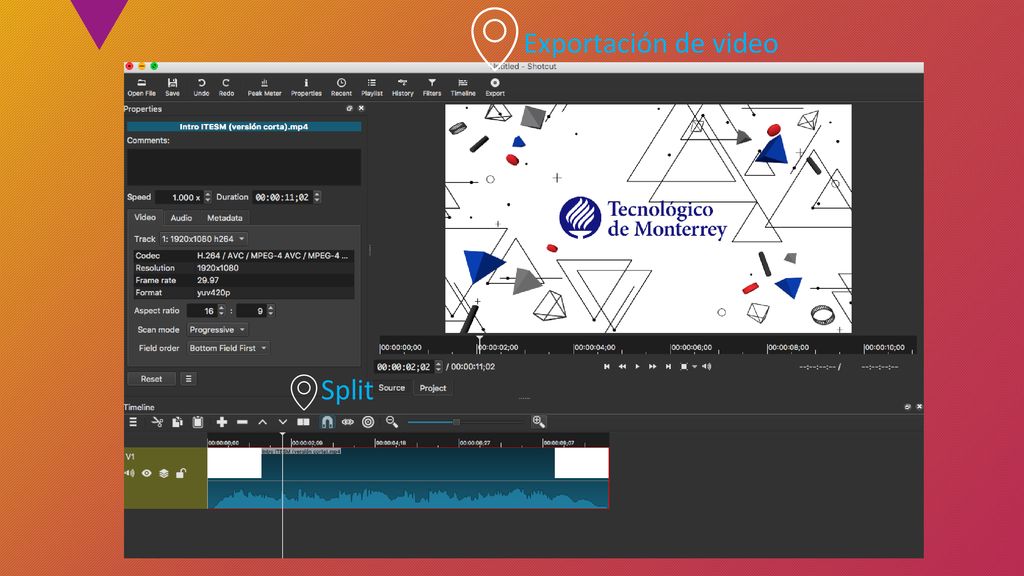Fast forward the player
This screenshot has height=576, width=1024.
(x=652, y=367)
